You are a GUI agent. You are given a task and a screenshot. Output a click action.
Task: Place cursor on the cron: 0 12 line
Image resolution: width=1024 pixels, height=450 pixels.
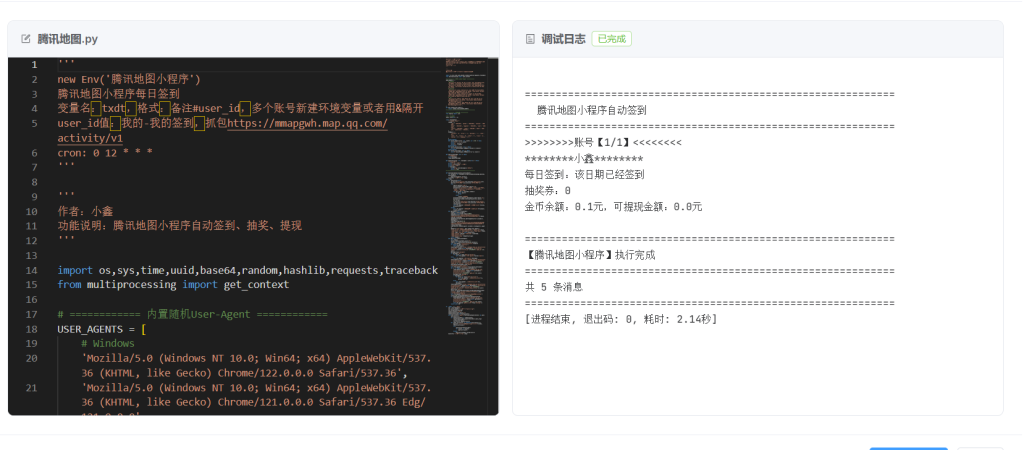coord(103,153)
